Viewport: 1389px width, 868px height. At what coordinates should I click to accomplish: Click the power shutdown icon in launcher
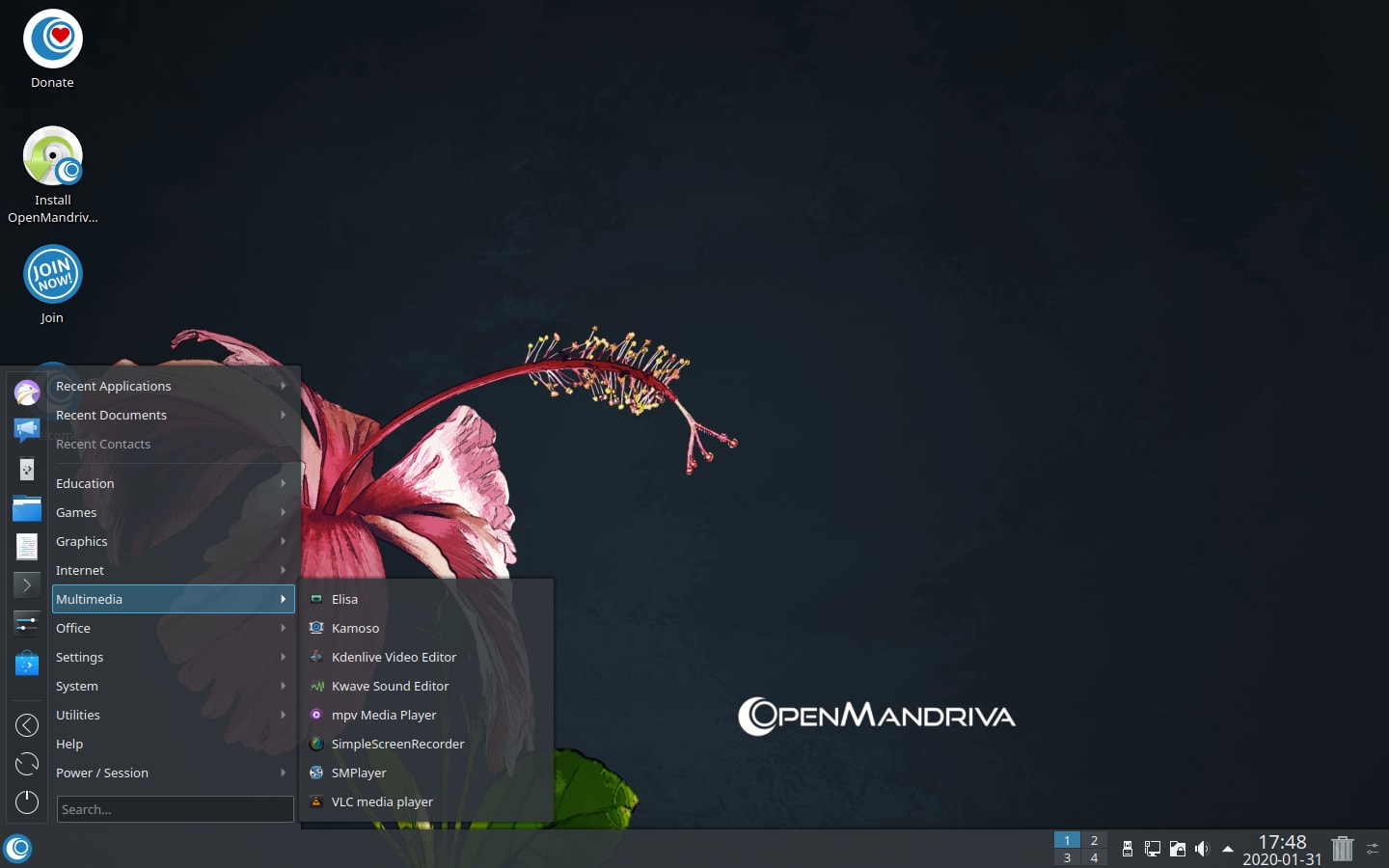click(x=27, y=801)
